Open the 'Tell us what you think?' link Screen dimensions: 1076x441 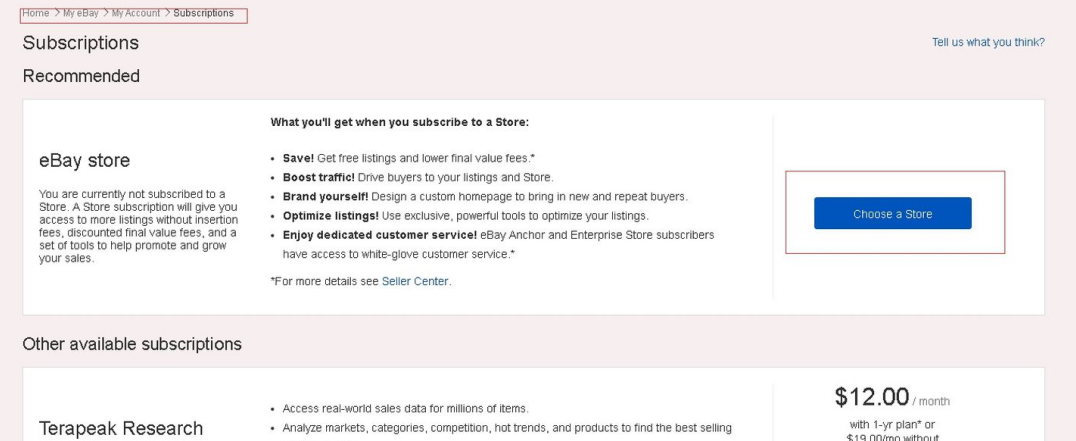point(988,42)
